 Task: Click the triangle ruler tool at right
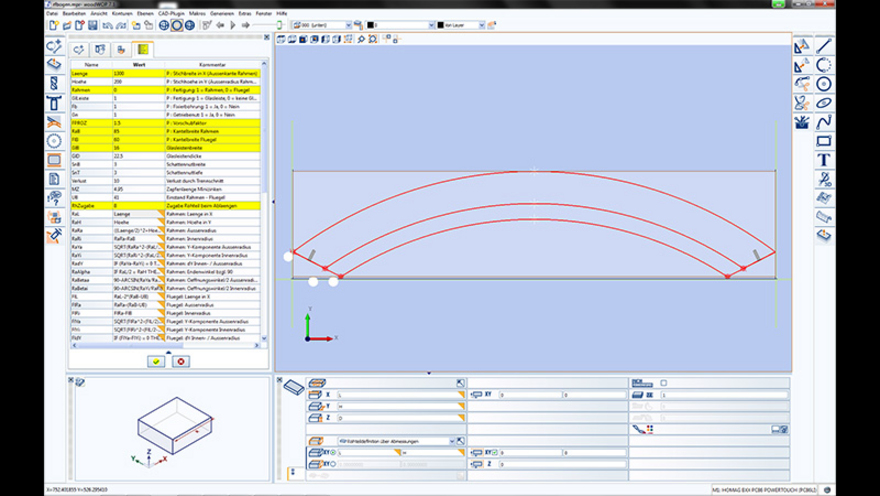803,46
